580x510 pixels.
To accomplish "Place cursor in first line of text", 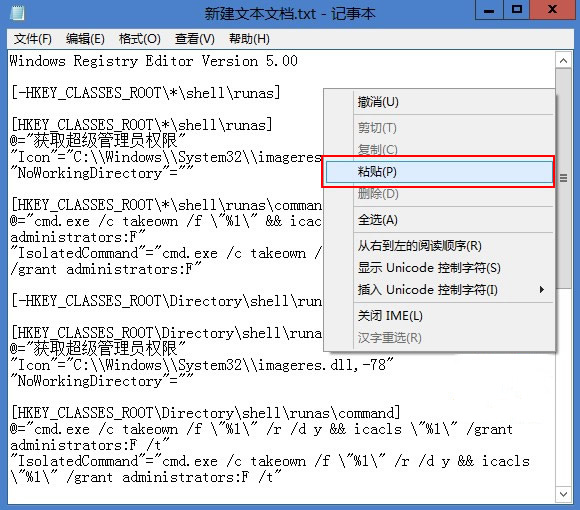I will click(x=154, y=61).
